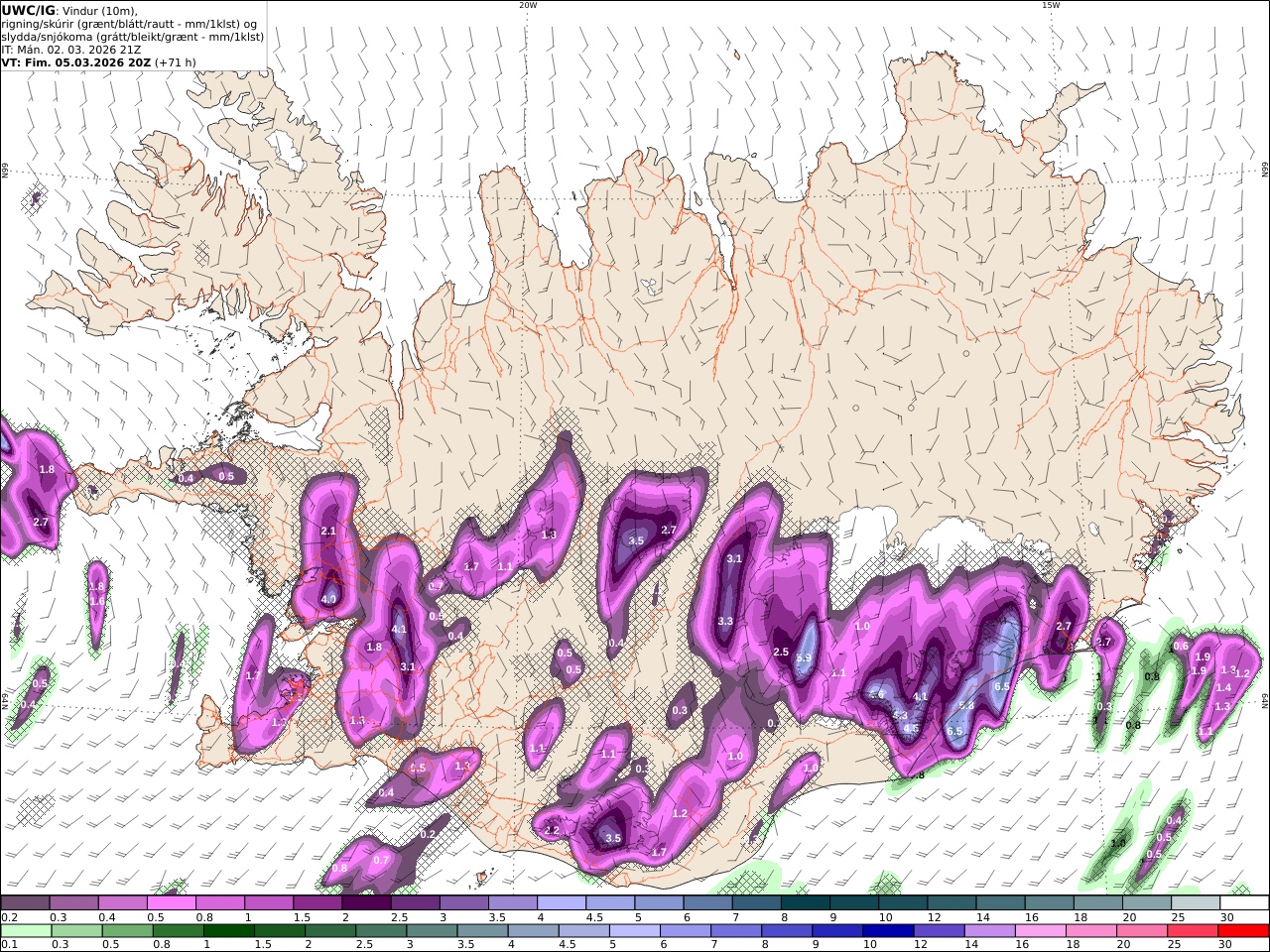Pick rain legend swatch between 0.5 and 0.8
The width and height of the screenshot is (1270, 952).
click(x=128, y=930)
